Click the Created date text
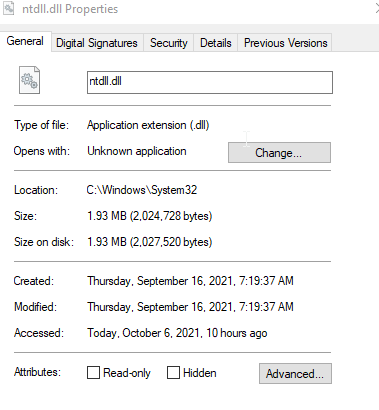379x410 pixels. click(x=190, y=281)
